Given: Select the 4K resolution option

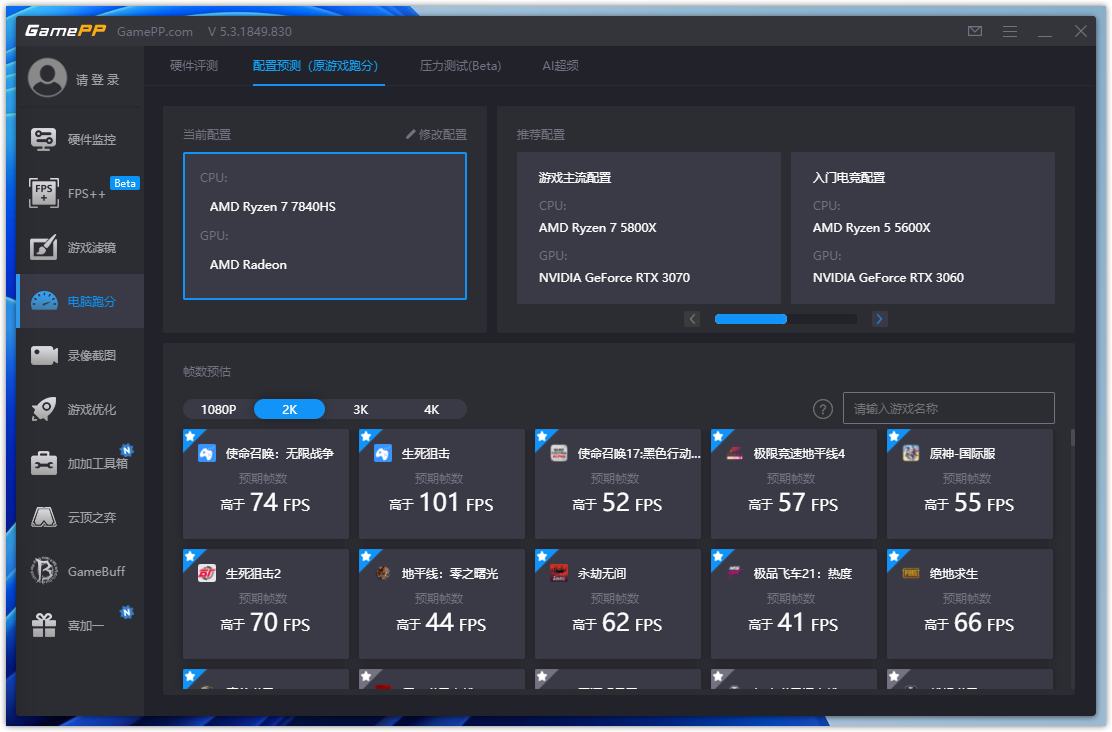Looking at the screenshot, I should (431, 409).
